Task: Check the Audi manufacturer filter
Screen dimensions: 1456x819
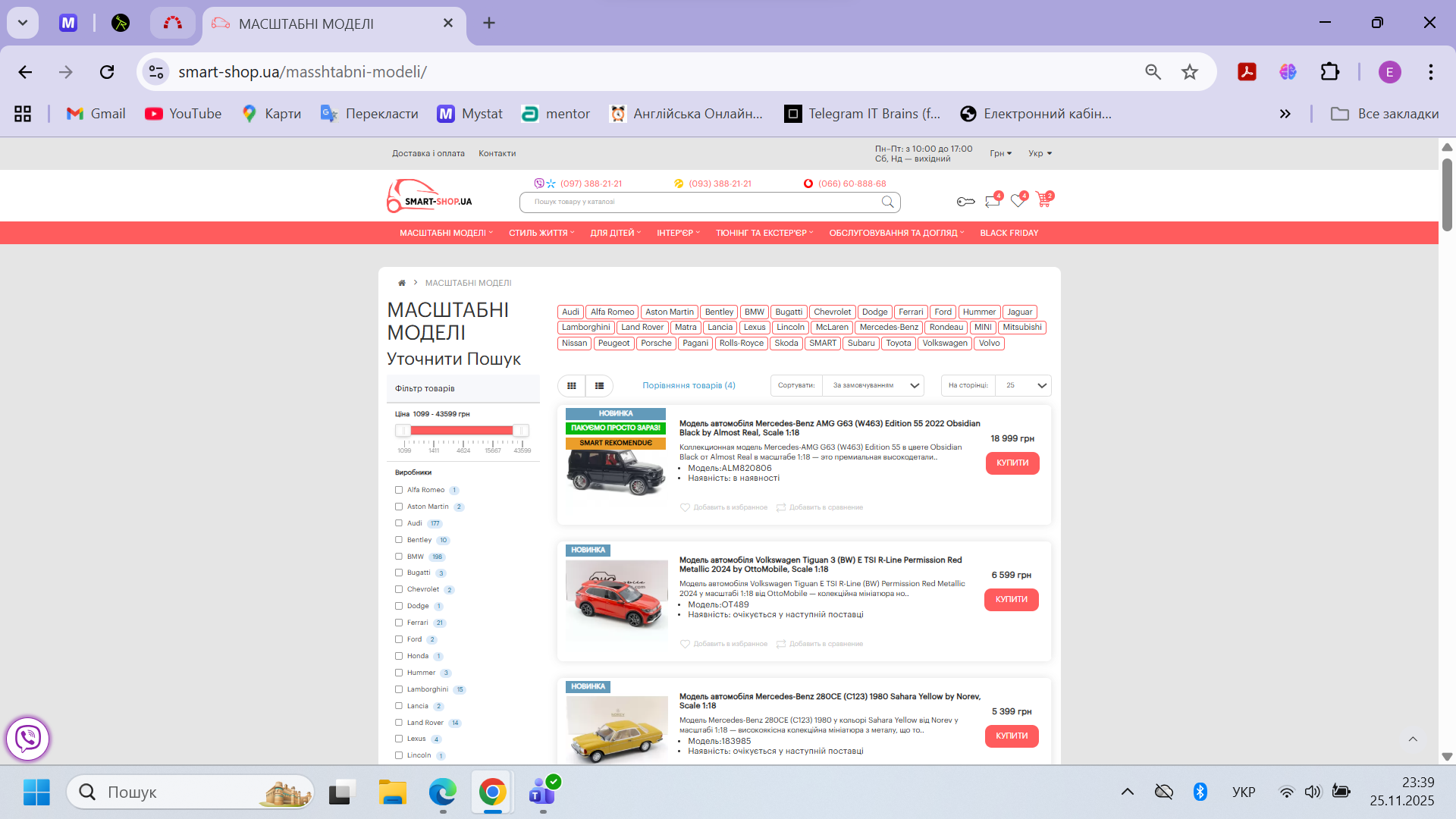Action: click(x=399, y=523)
